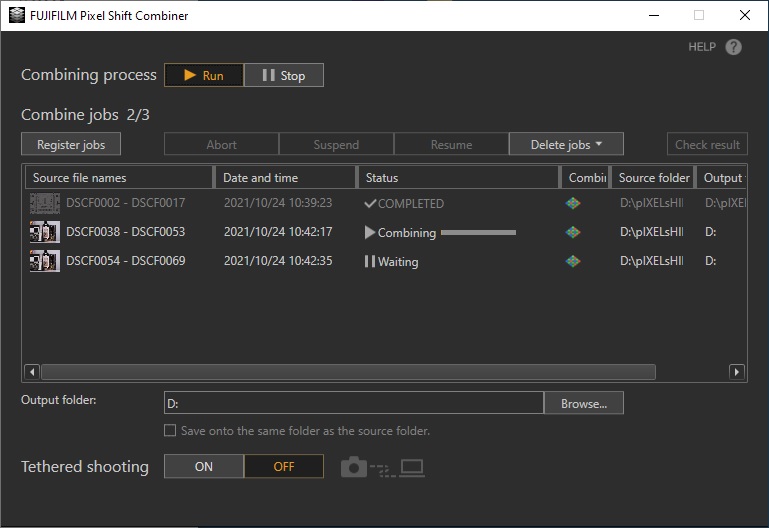Click the Fujifilm app icon in title bar
Viewport: 769px width, 528px height.
pyautogui.click(x=13, y=15)
